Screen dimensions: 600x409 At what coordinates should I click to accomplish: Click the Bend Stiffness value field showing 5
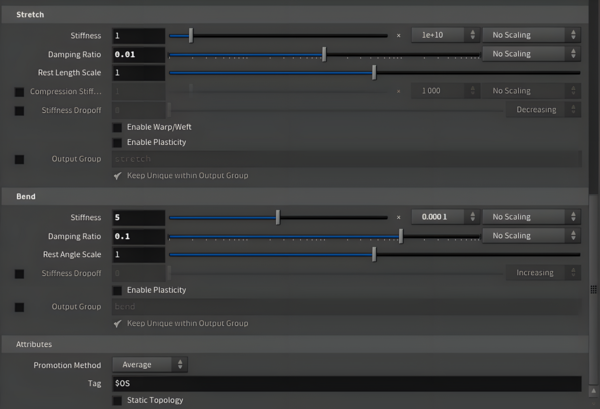point(139,217)
